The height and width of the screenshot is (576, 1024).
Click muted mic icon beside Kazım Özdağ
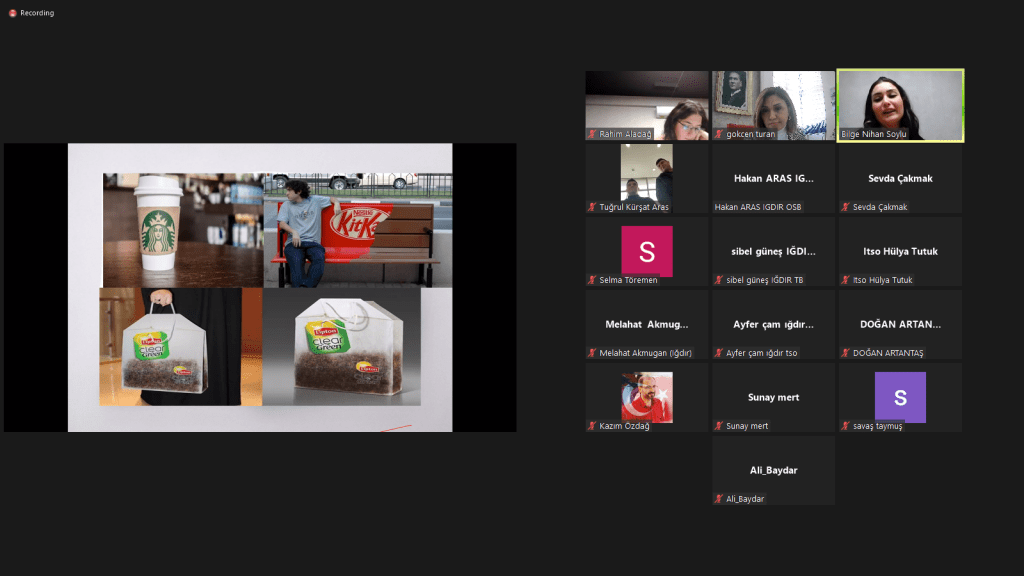(x=592, y=426)
